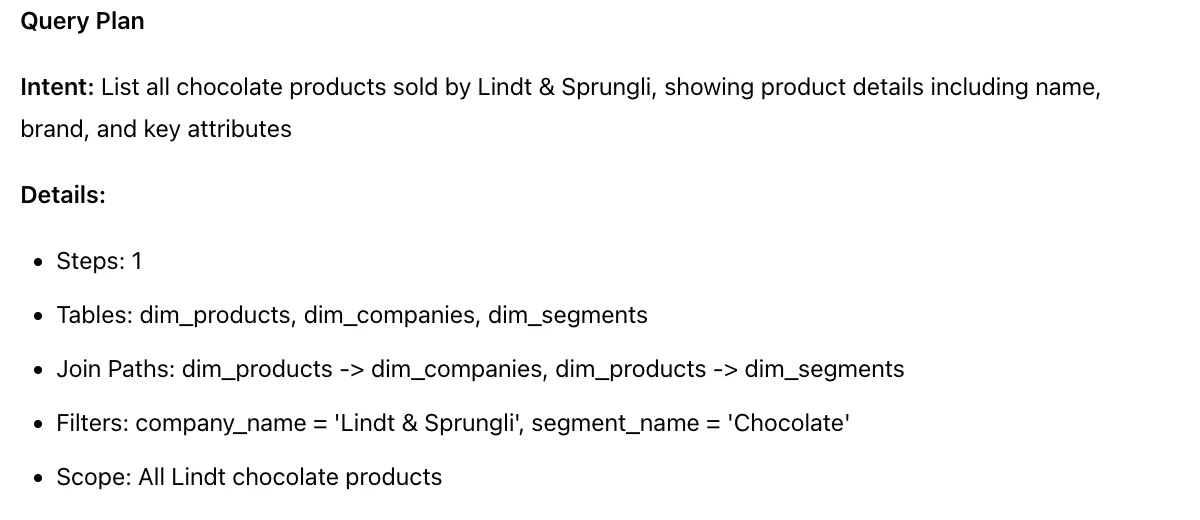Click the Query Plan heading
Viewport: 1200px width, 520px height.
82,21
